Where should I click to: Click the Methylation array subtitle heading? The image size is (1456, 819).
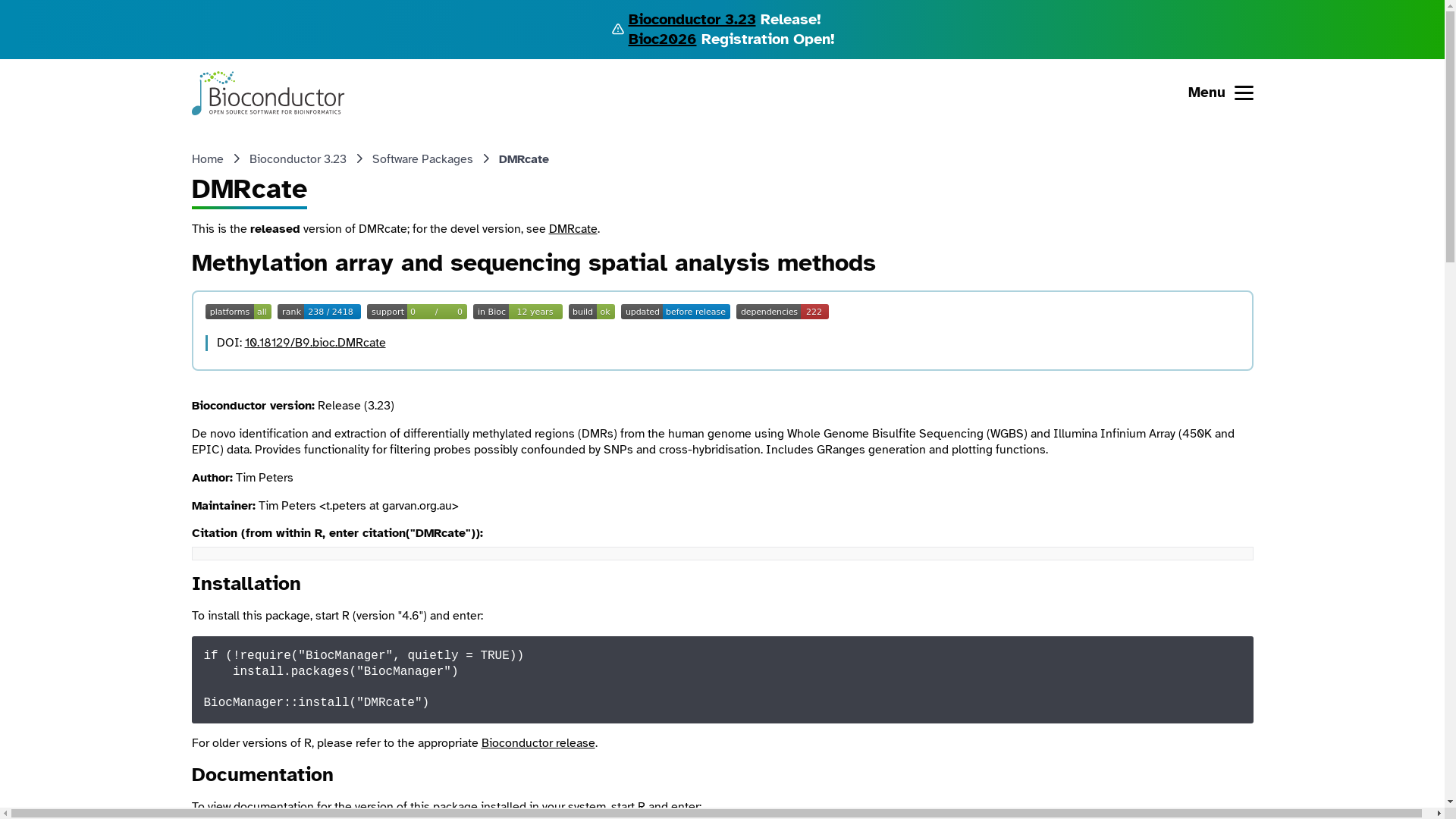click(x=534, y=262)
